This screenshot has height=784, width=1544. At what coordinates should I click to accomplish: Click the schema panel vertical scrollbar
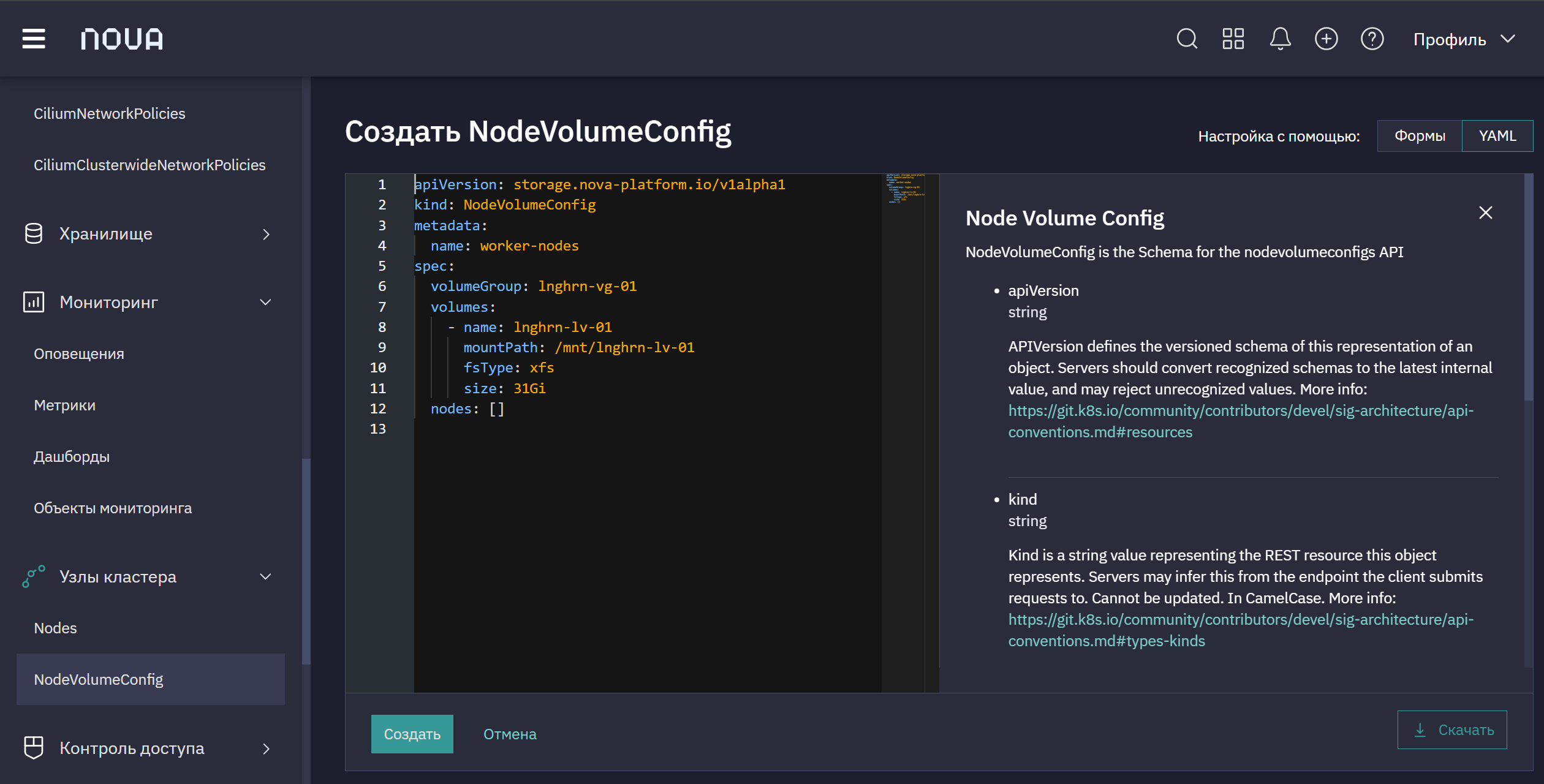[1528, 288]
